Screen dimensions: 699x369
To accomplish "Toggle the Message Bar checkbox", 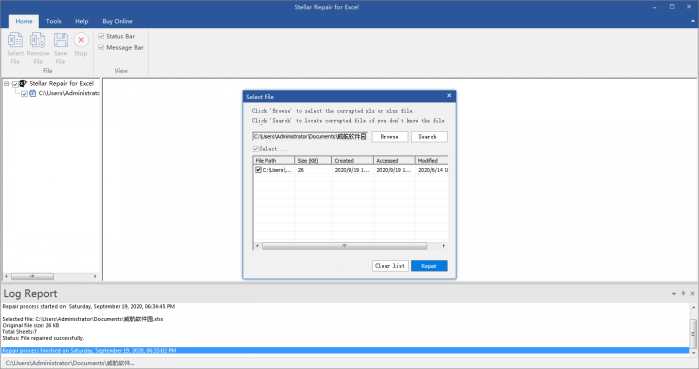I will [101, 47].
